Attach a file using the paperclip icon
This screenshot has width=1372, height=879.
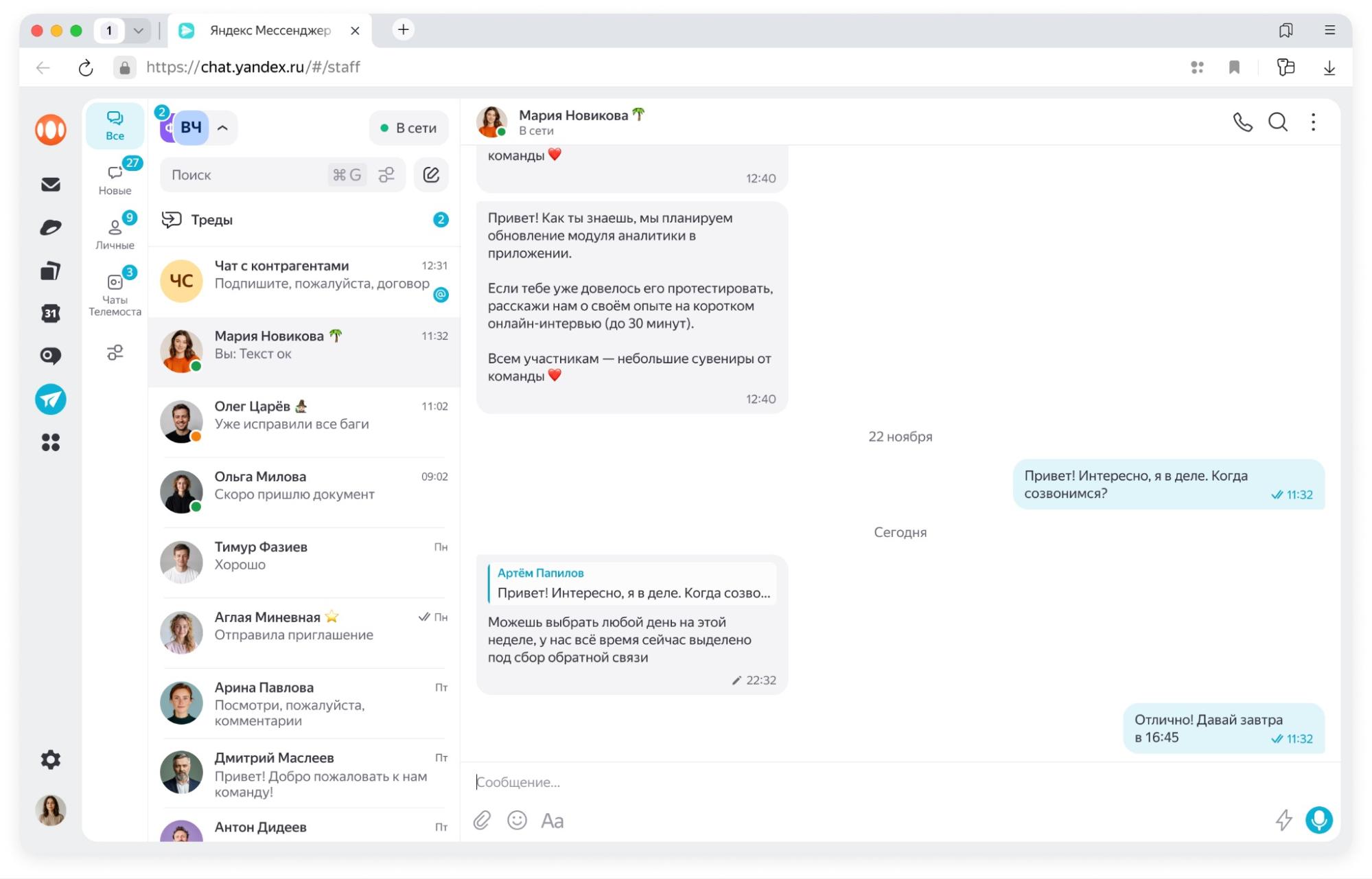[x=482, y=820]
